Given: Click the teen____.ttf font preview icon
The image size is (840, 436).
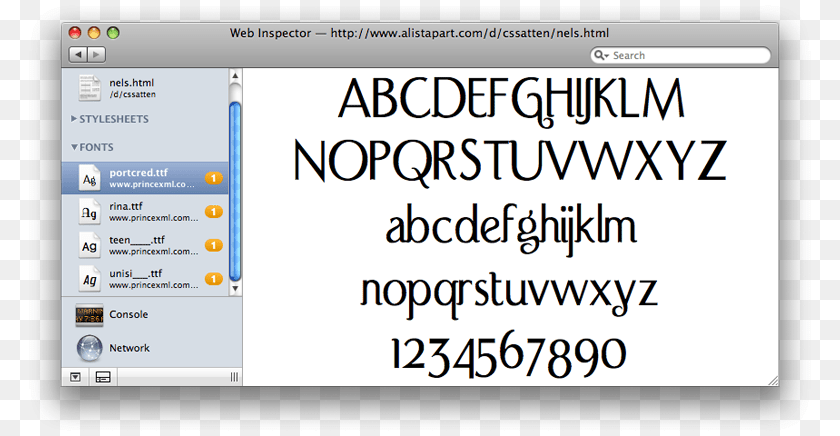Looking at the screenshot, I should (x=89, y=246).
